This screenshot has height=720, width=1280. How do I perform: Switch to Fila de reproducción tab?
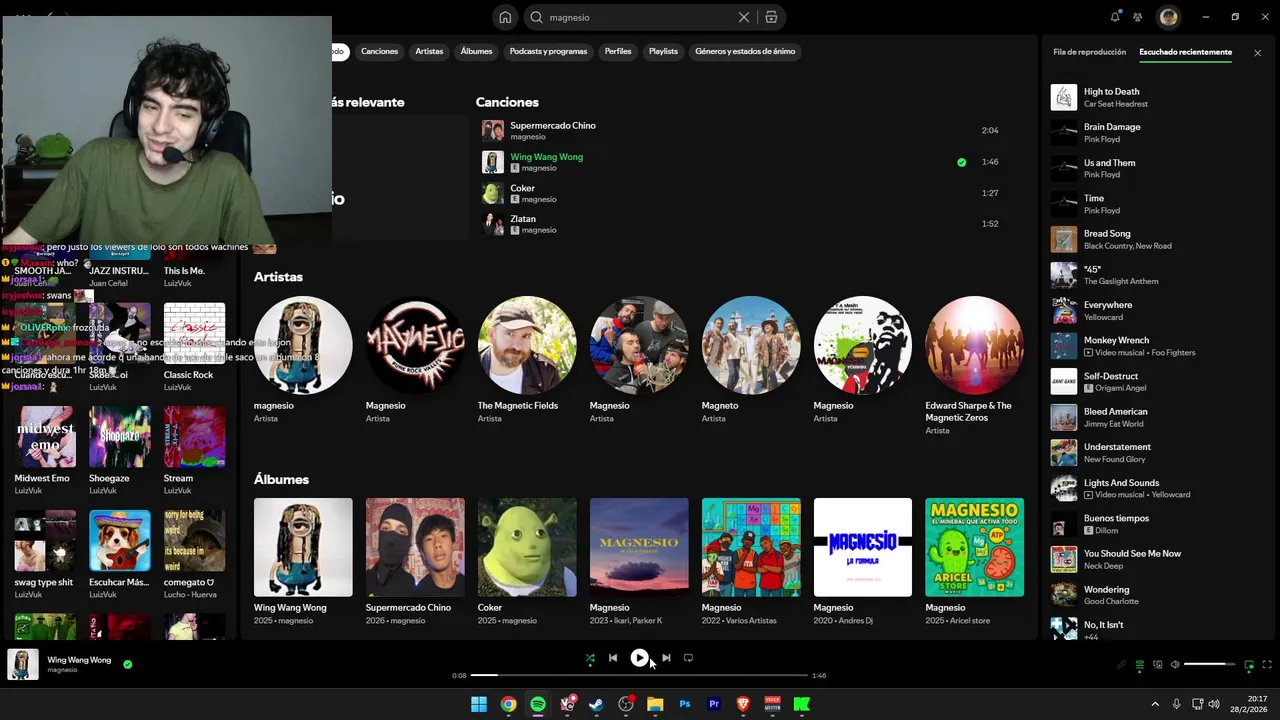(x=1090, y=52)
